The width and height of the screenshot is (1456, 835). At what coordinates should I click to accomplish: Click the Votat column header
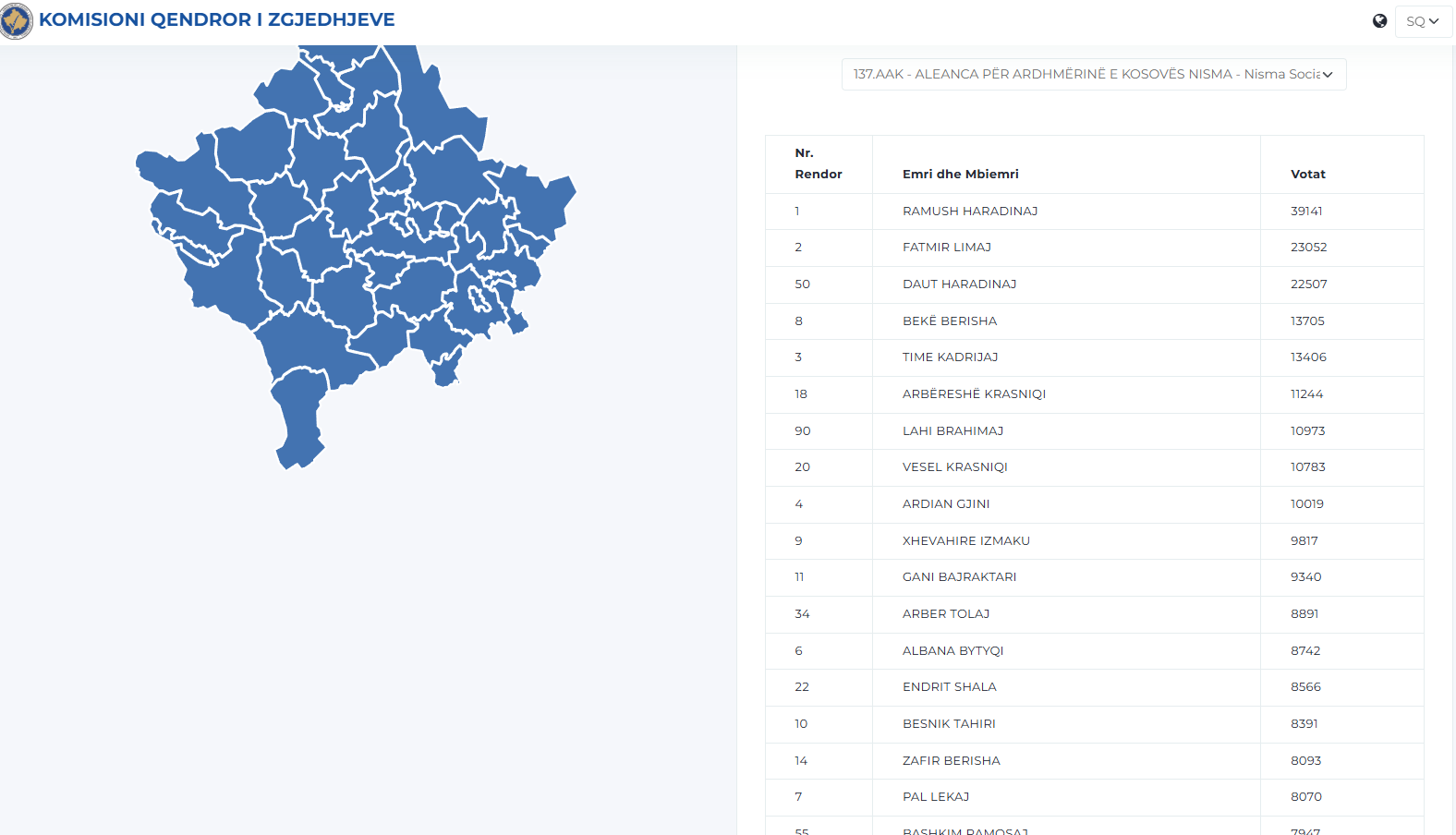(x=1307, y=174)
